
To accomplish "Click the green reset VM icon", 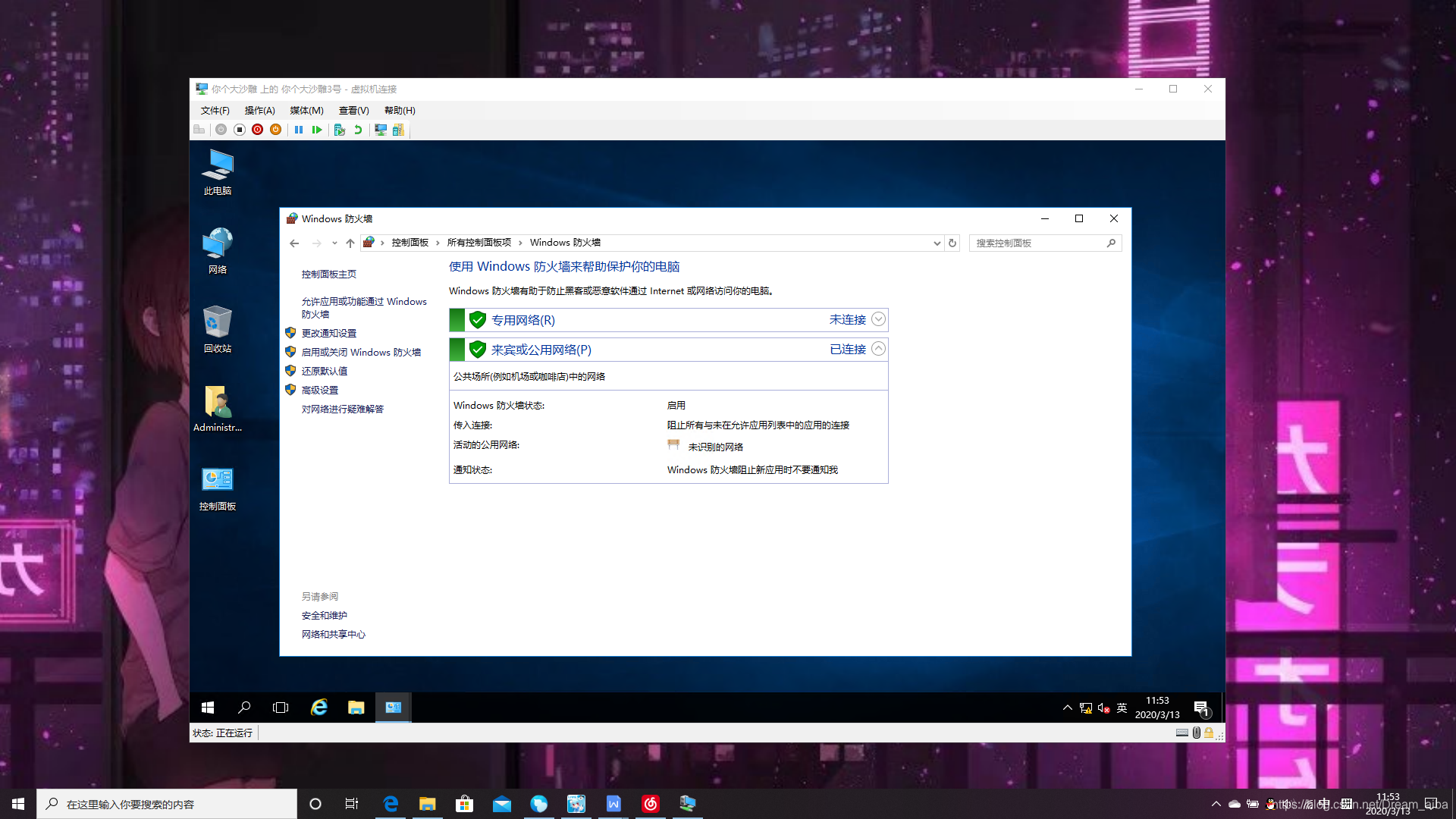I will coord(317,130).
